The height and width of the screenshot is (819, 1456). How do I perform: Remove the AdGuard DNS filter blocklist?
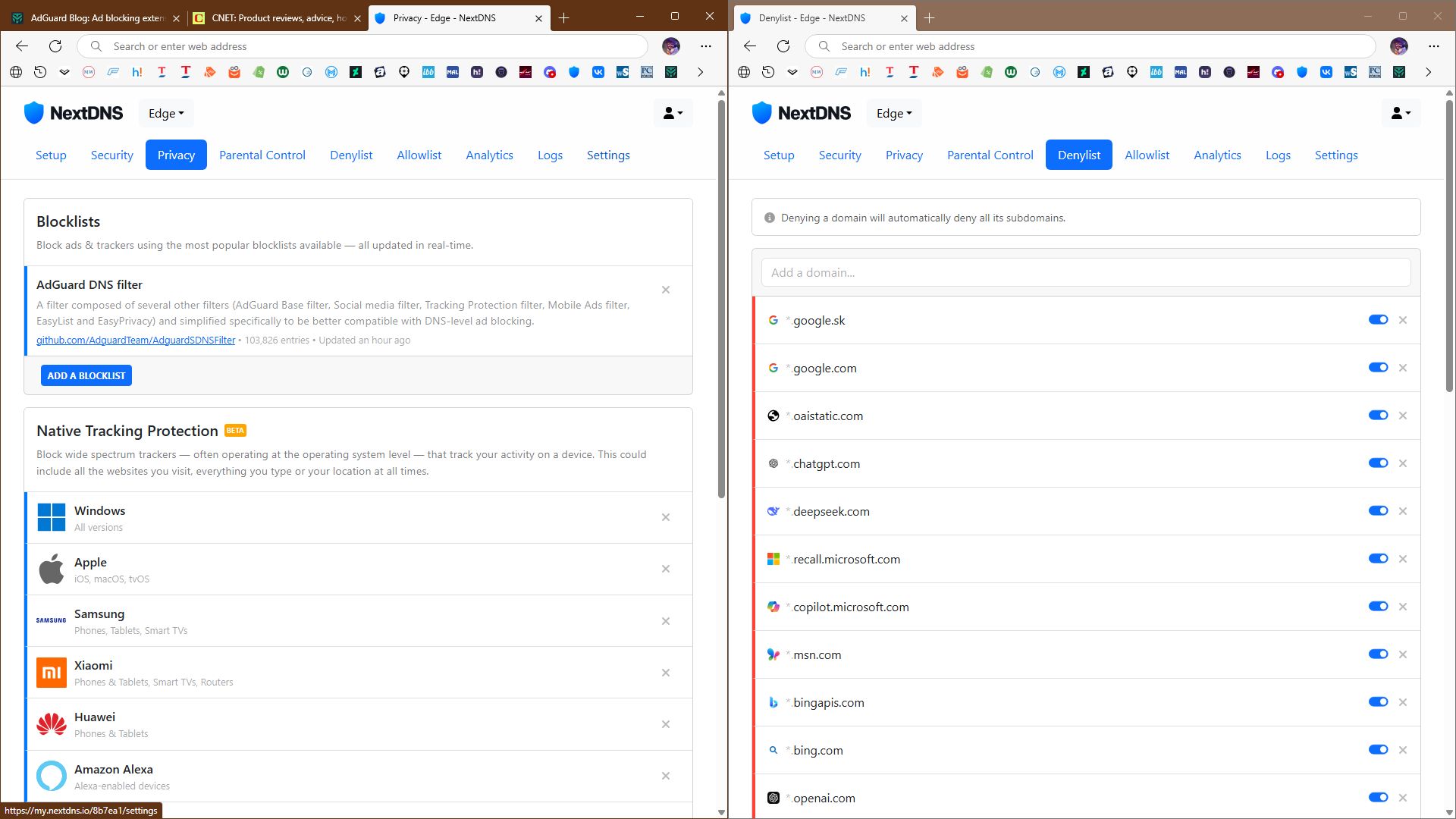click(665, 290)
